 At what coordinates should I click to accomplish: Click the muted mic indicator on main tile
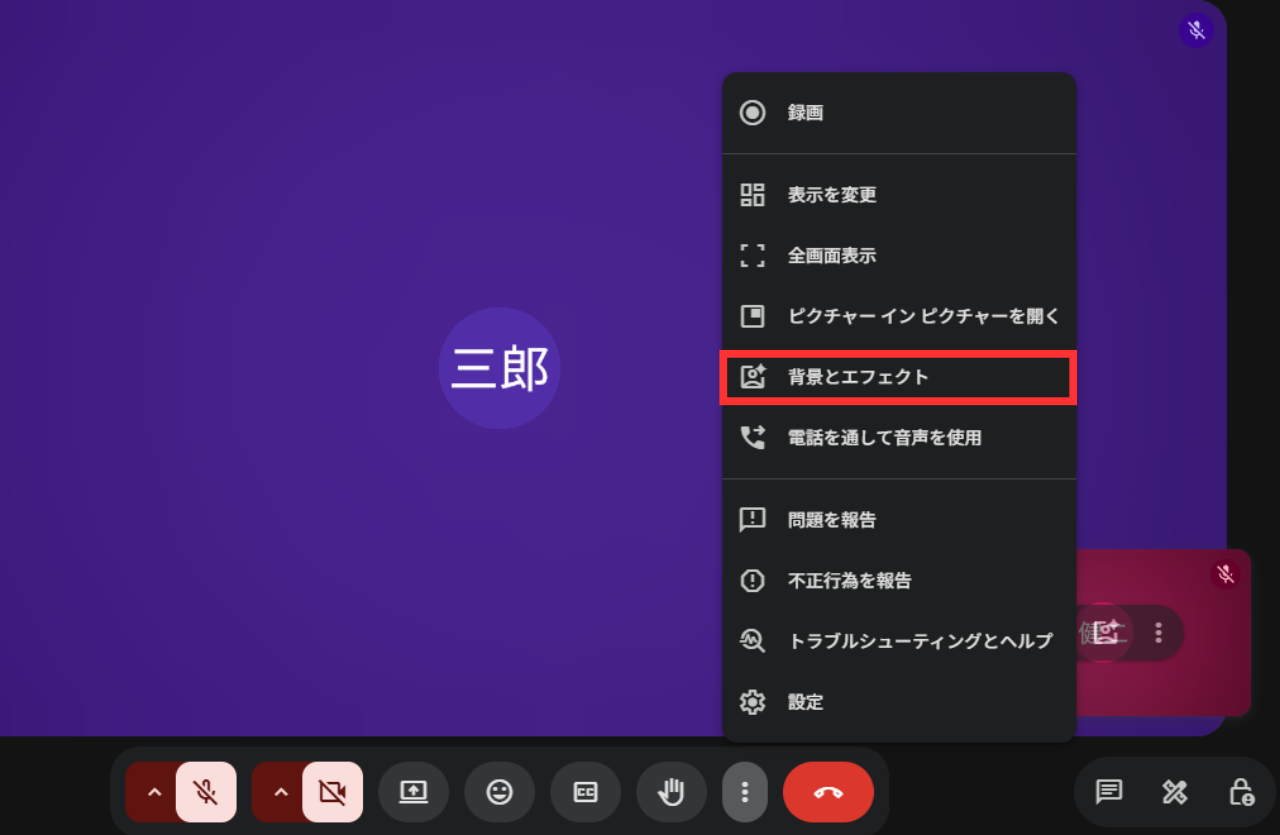point(1196,30)
